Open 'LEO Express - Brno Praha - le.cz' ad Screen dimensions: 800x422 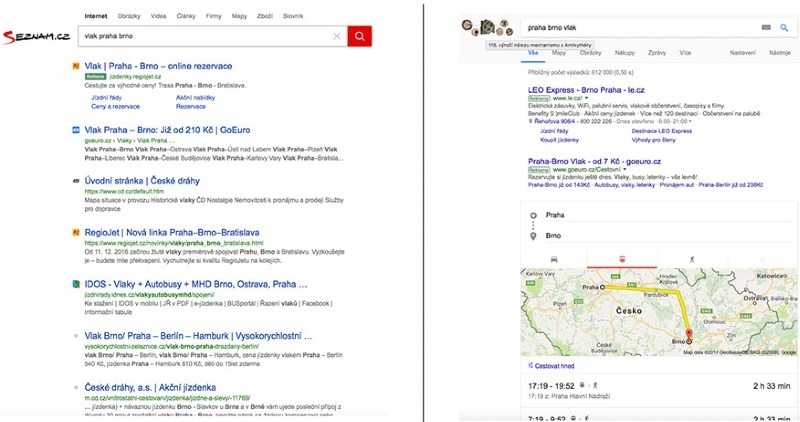[x=586, y=90]
